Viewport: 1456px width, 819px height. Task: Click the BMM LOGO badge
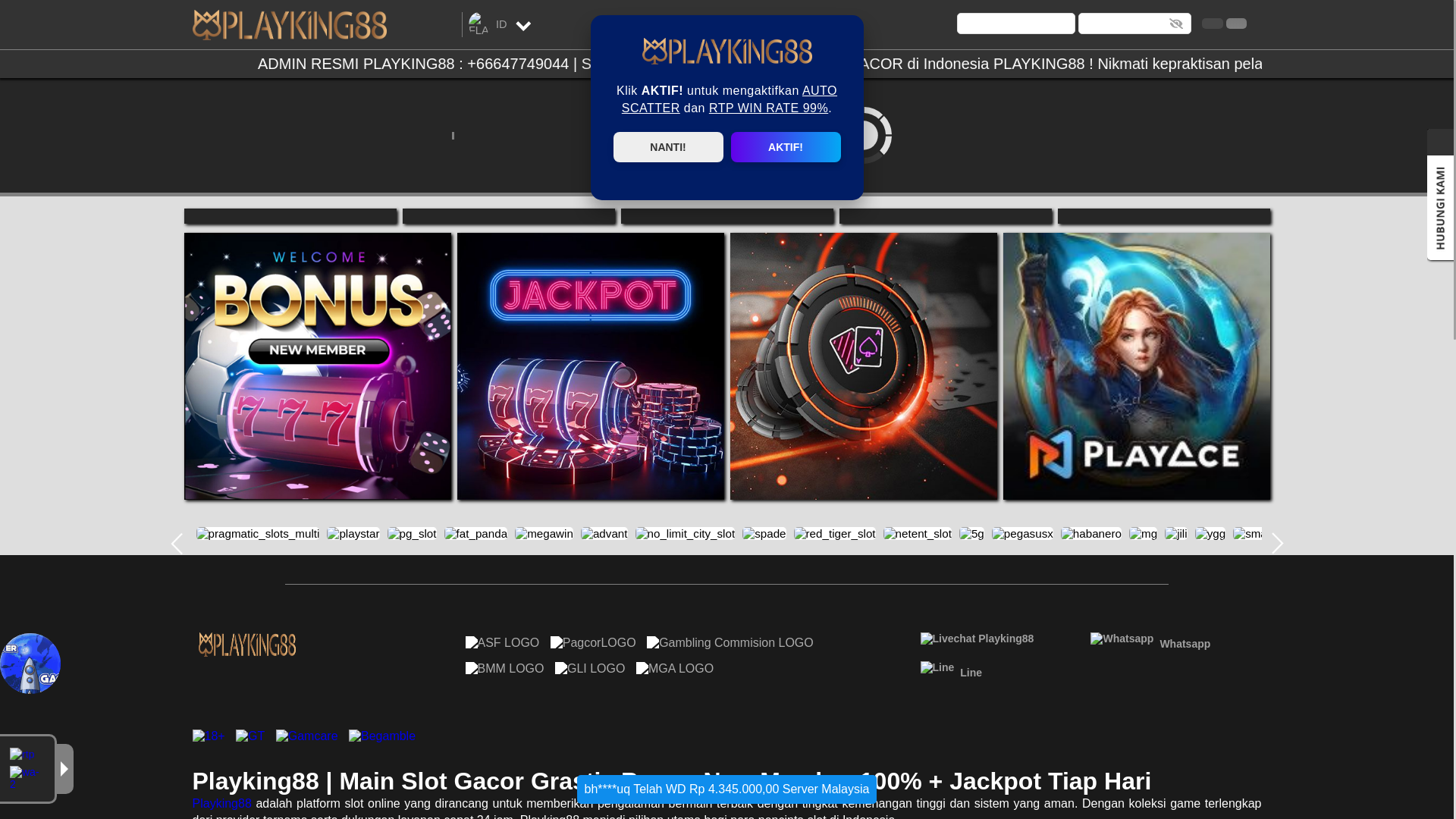[x=504, y=669]
